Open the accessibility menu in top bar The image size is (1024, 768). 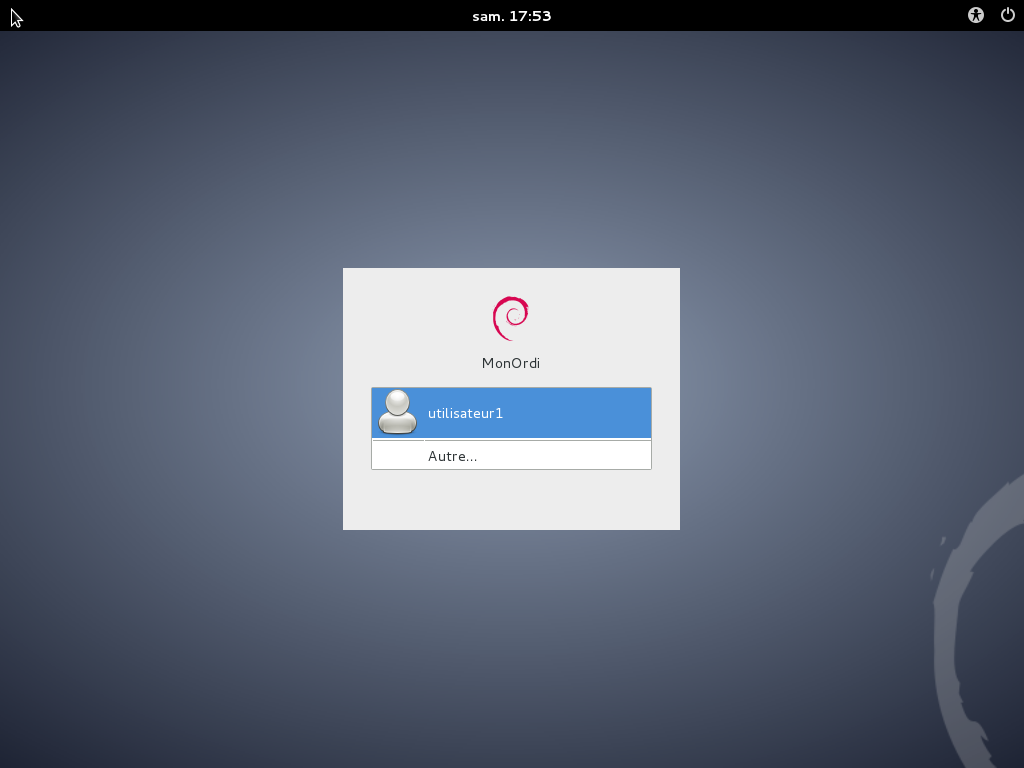(976, 15)
